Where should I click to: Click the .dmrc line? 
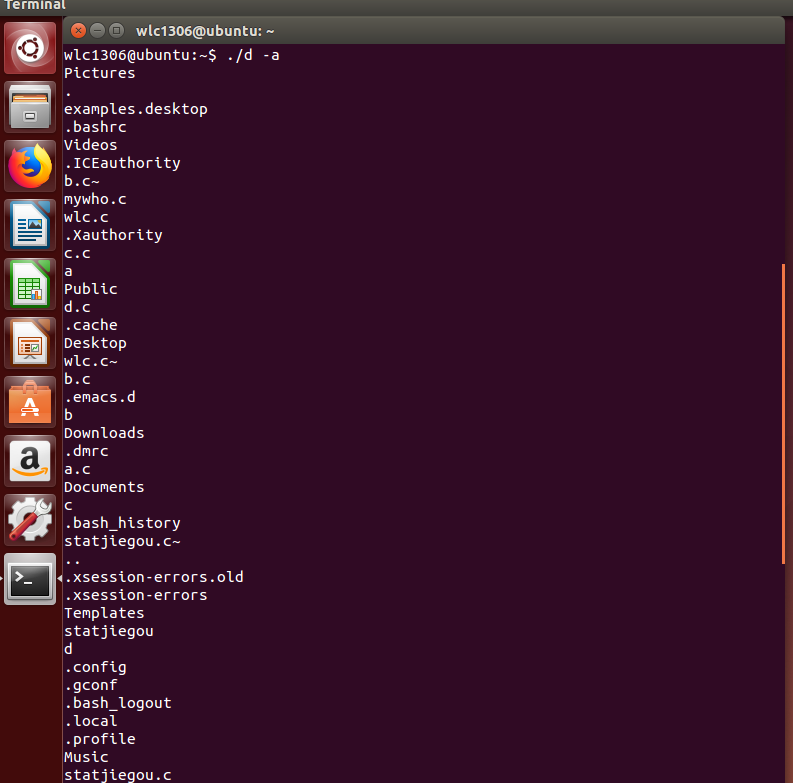[86, 451]
